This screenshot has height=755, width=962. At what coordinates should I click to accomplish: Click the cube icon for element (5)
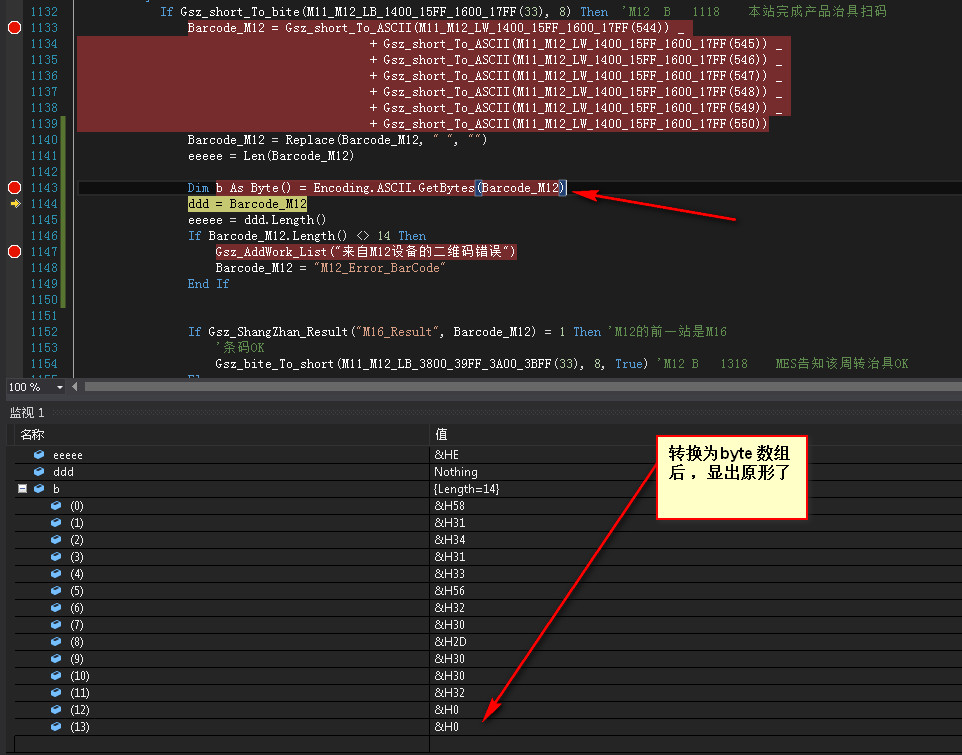[56, 591]
